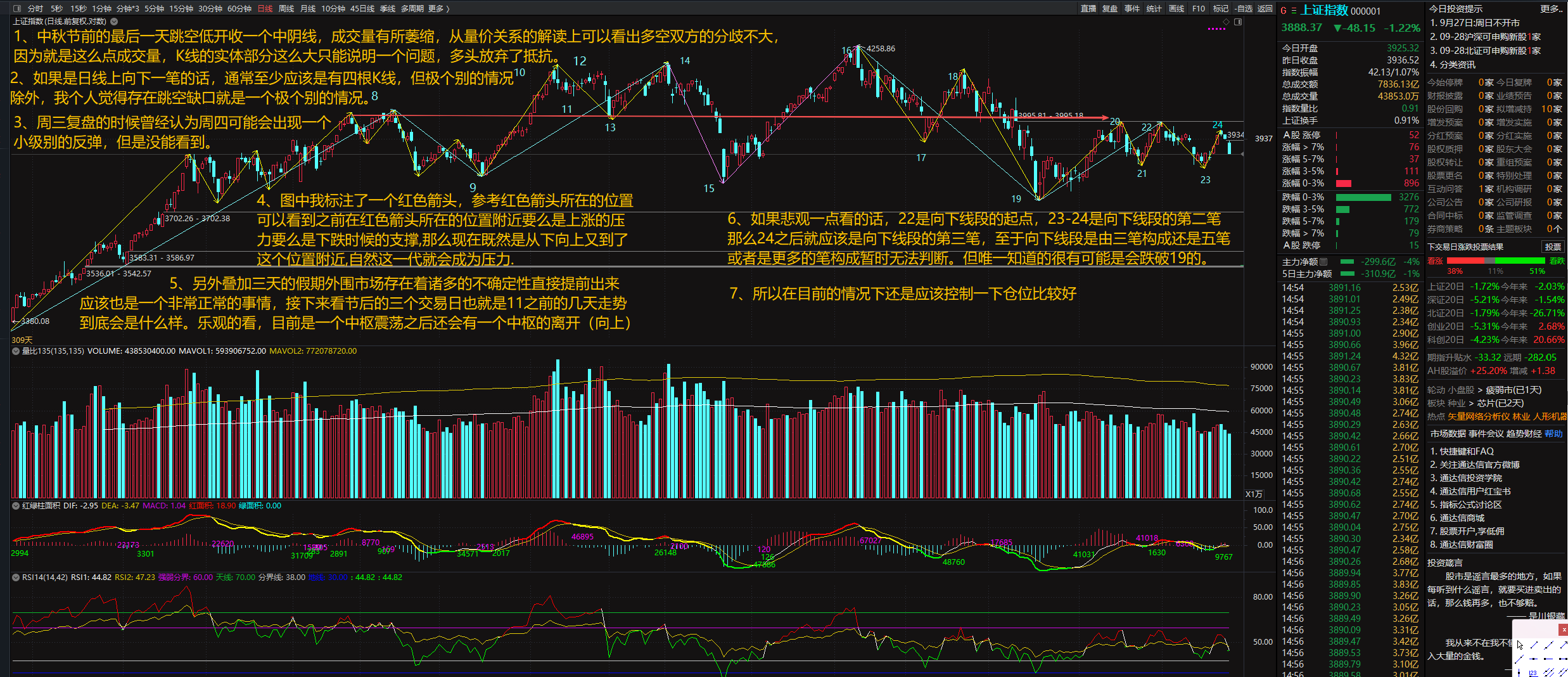Show more investment tips via 更多..
Viewport: 1568px width, 677px height.
pos(1552,9)
